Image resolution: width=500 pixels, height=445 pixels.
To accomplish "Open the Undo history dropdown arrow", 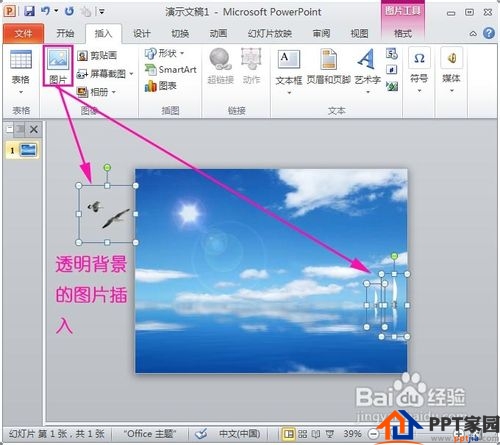I will pos(56,11).
